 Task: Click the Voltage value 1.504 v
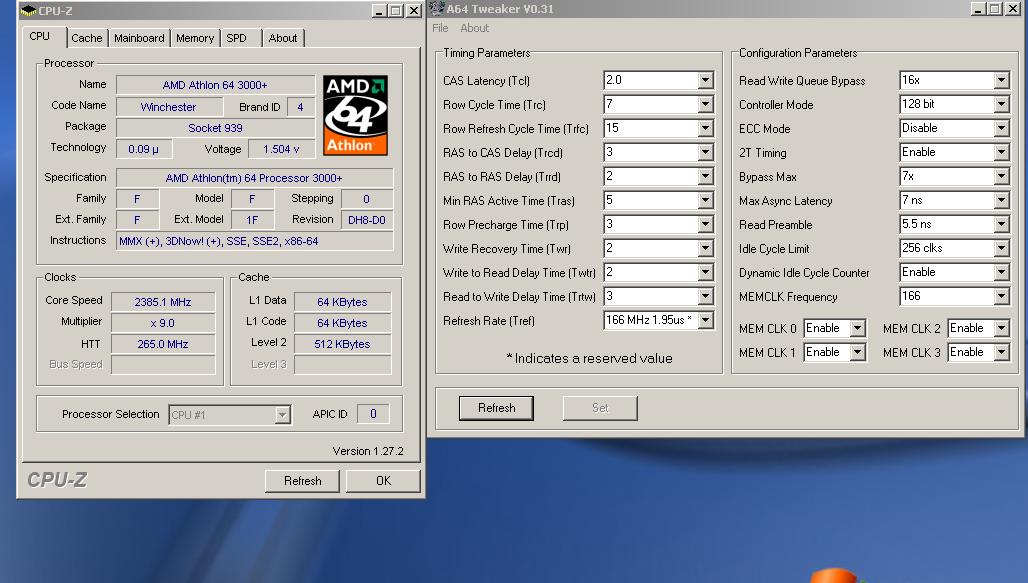[x=281, y=149]
